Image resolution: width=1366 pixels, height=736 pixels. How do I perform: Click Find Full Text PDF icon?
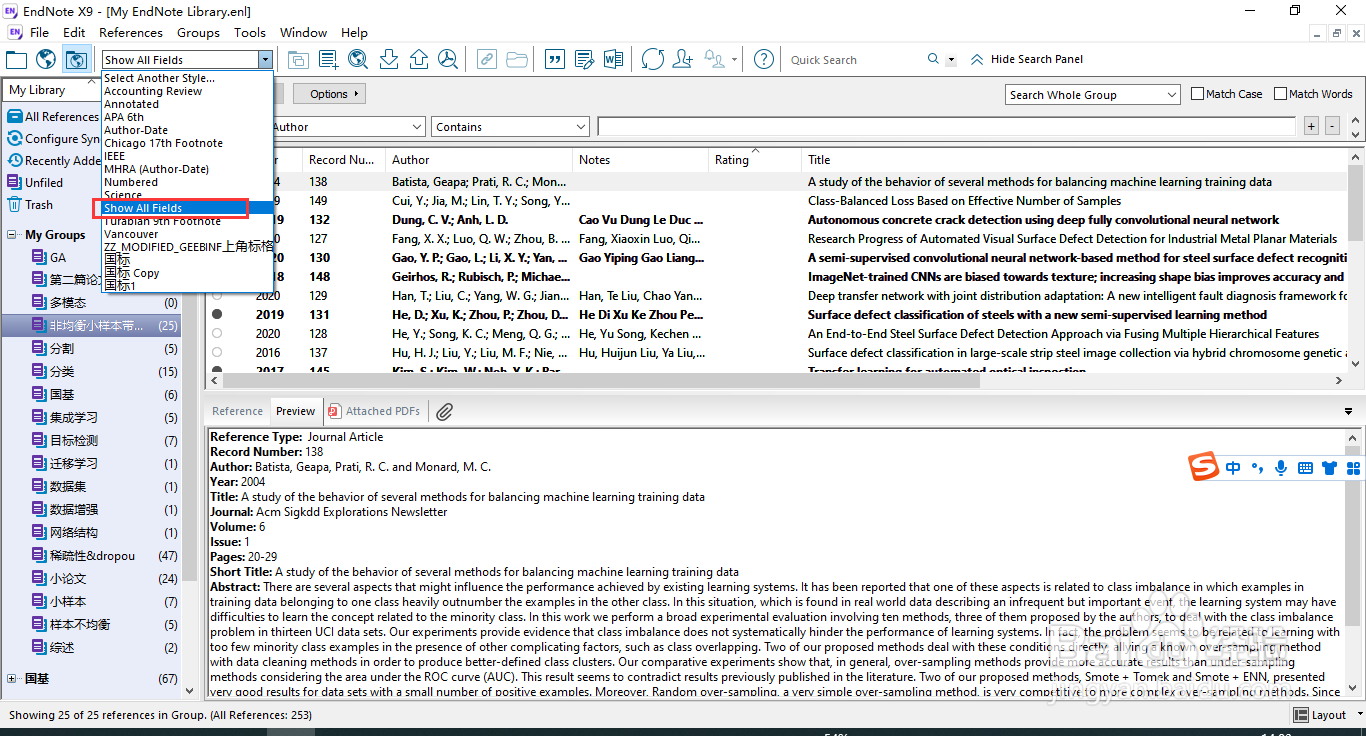point(448,59)
